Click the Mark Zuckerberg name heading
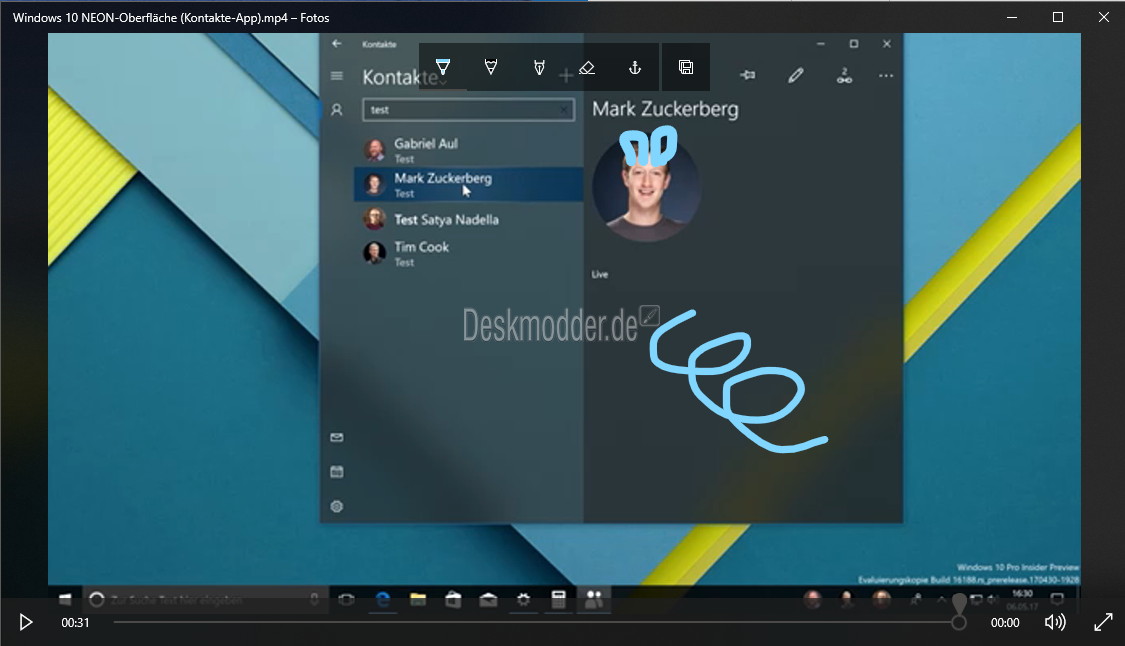1125x646 pixels. coord(665,109)
